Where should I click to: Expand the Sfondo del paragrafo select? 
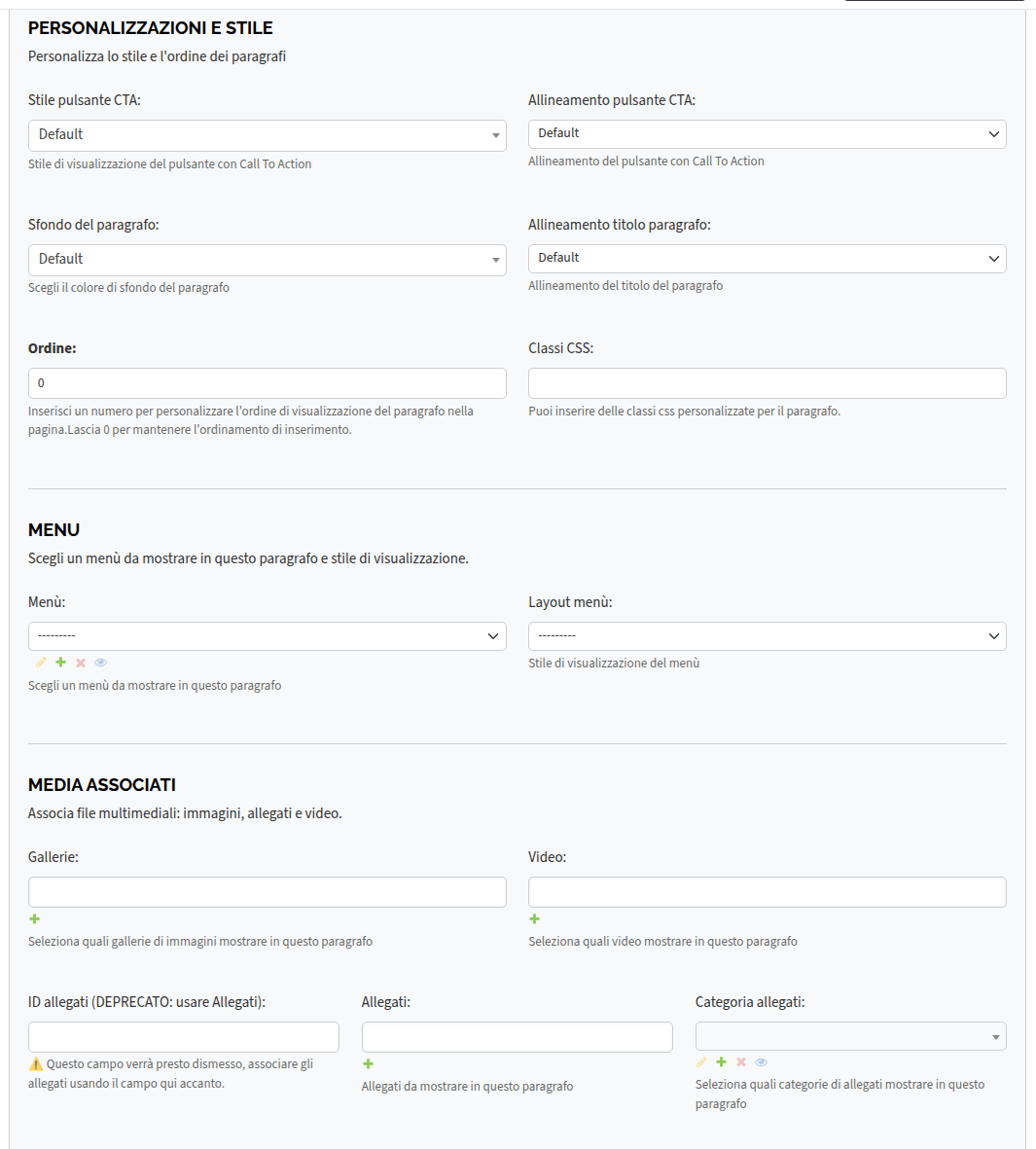coord(268,260)
